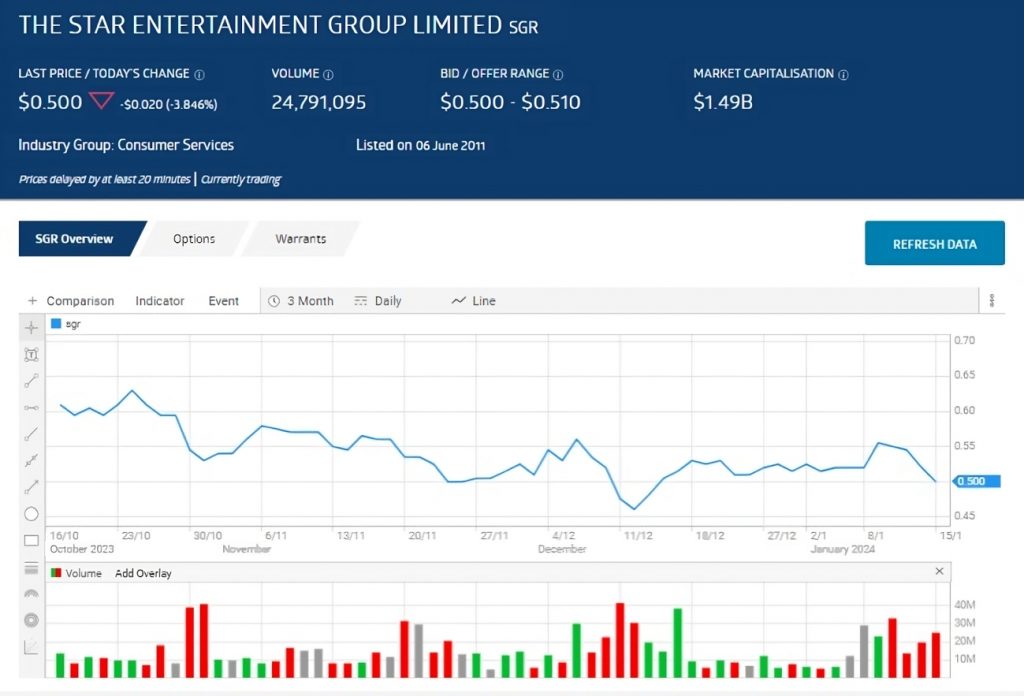Open the Line chart type dropdown
Viewport: 1024px width, 696px height.
tap(473, 301)
